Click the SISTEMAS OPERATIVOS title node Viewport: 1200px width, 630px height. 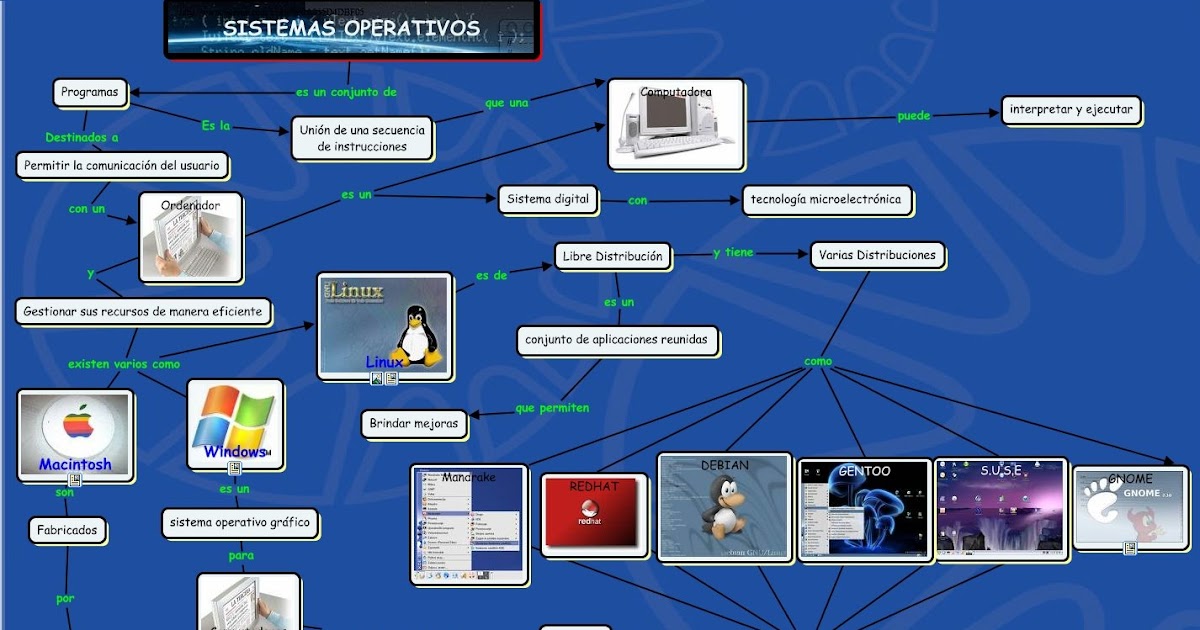pos(352,29)
